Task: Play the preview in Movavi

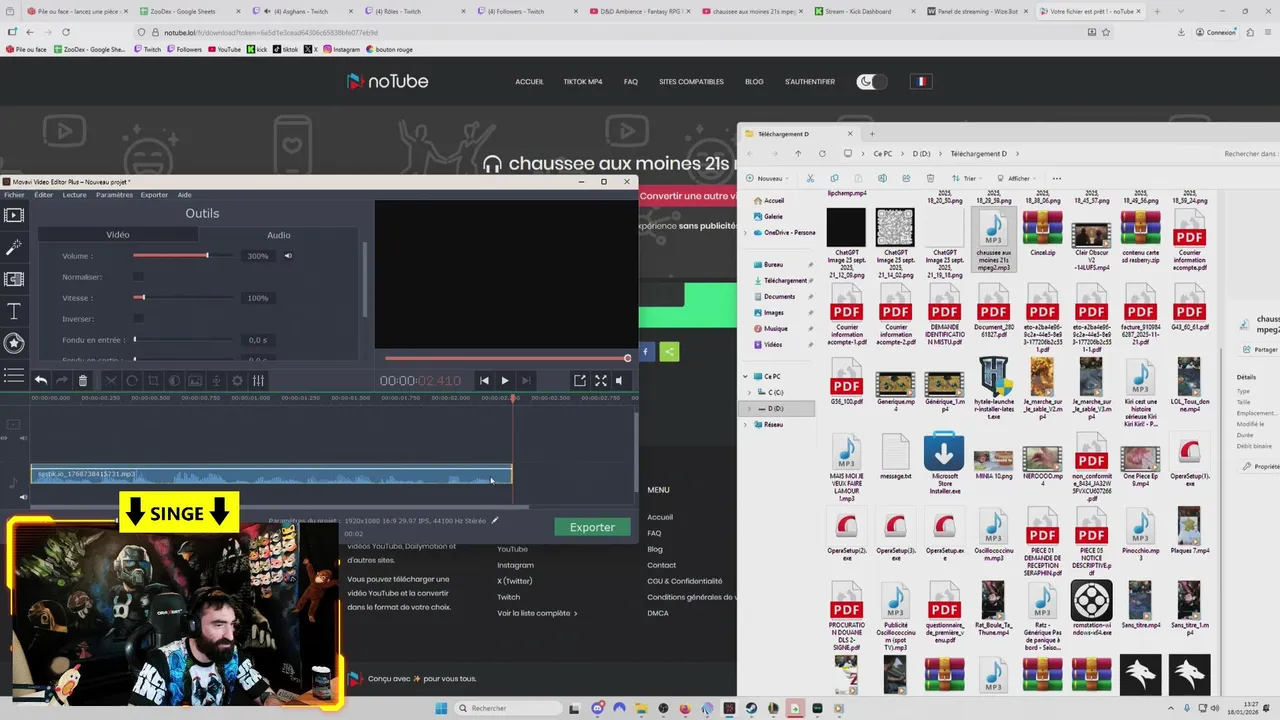Action: (x=505, y=380)
